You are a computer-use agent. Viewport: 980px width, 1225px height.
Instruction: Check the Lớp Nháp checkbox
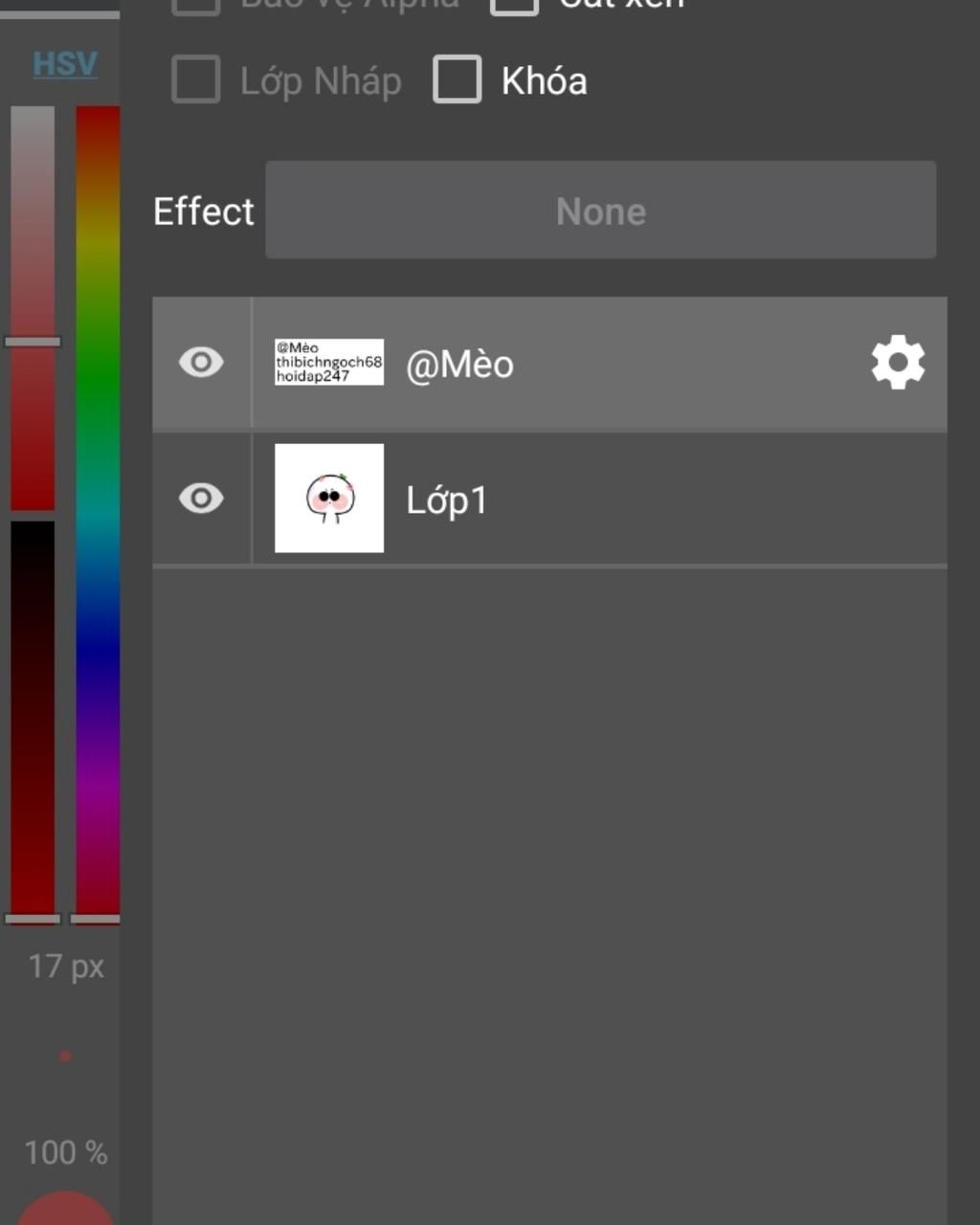tap(196, 79)
